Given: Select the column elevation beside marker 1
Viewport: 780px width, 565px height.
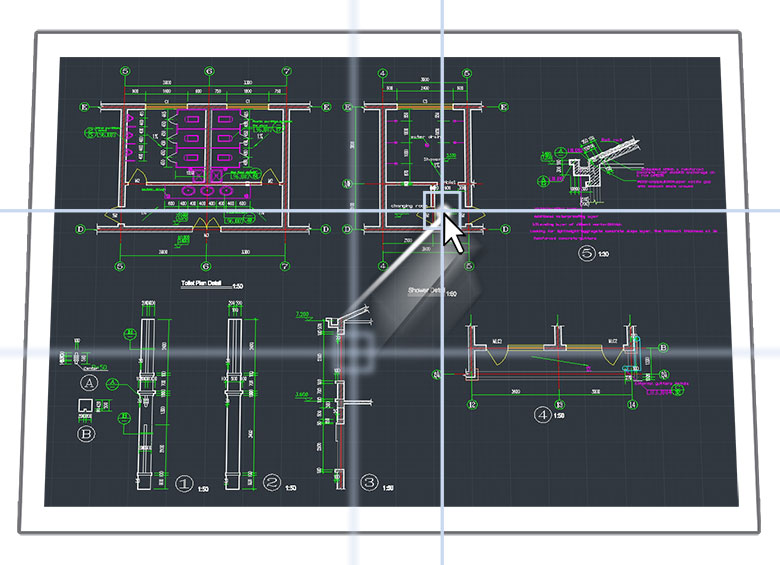Looking at the screenshot, I should point(151,400).
